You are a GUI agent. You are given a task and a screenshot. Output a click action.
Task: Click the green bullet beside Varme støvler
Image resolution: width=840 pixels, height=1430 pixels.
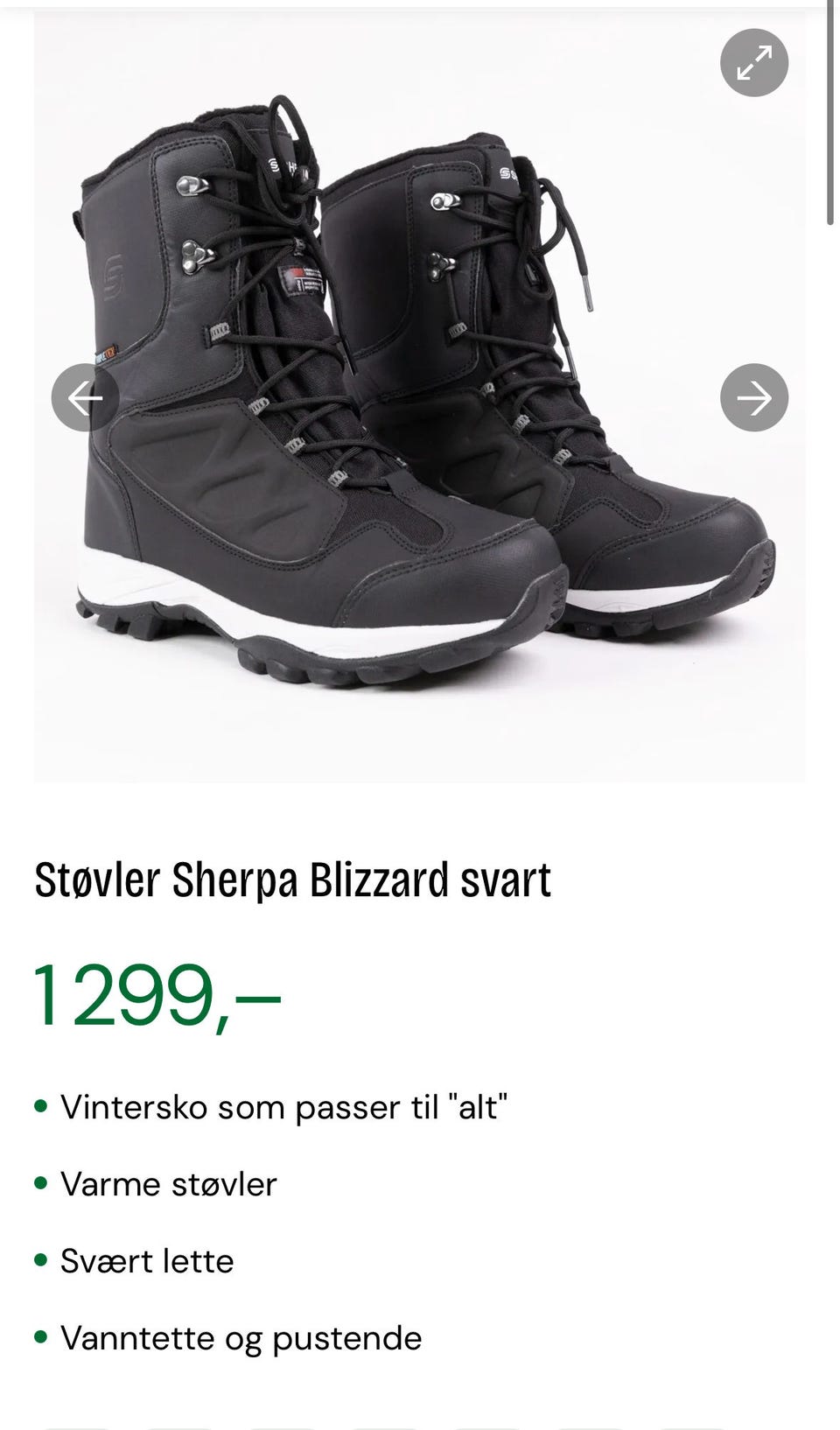pyautogui.click(x=40, y=1183)
